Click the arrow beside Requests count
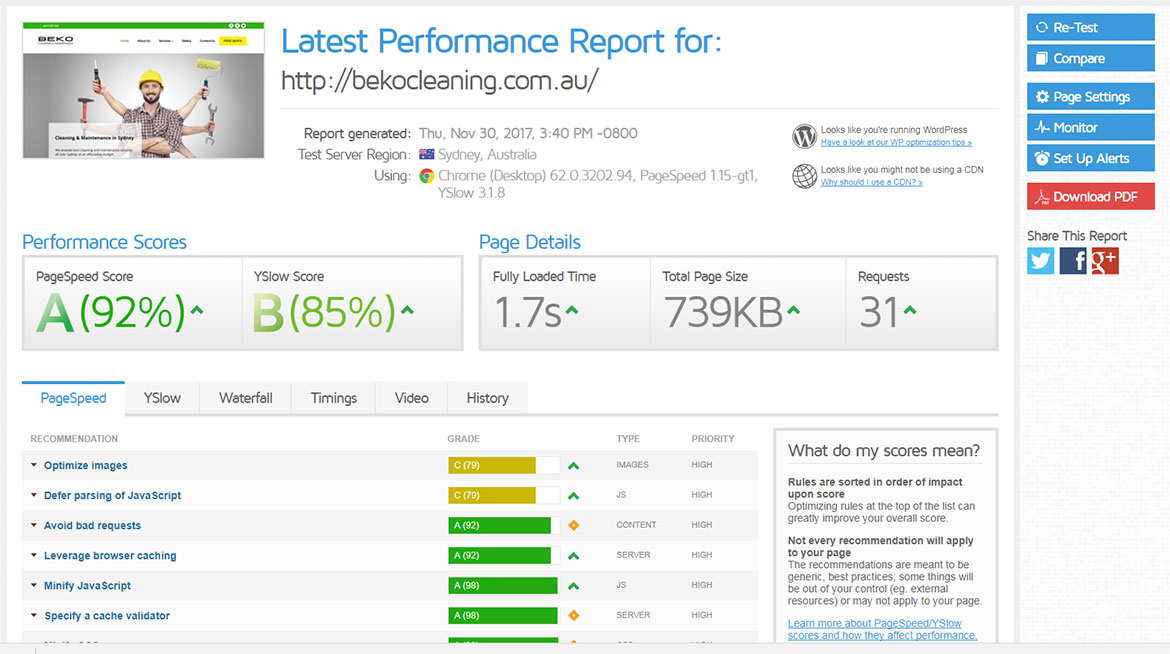The height and width of the screenshot is (654, 1170). pyautogui.click(x=910, y=310)
